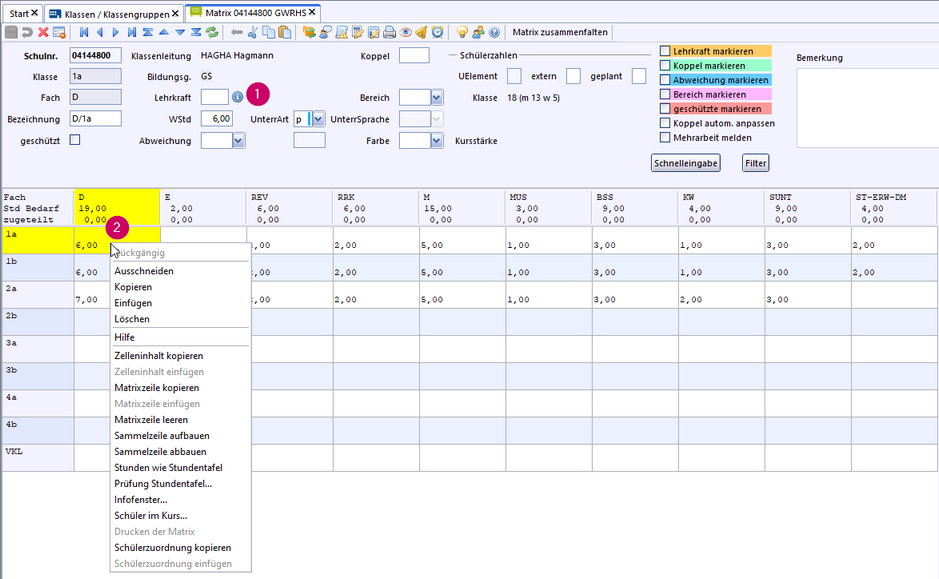The image size is (939, 579).
Task: Click the scissors cut icon
Action: coord(253,32)
